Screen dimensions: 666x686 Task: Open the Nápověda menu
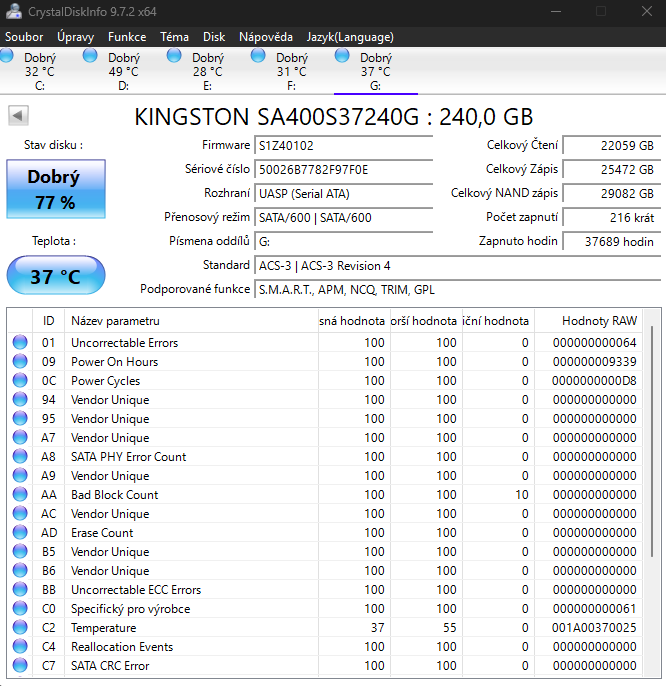(x=266, y=37)
